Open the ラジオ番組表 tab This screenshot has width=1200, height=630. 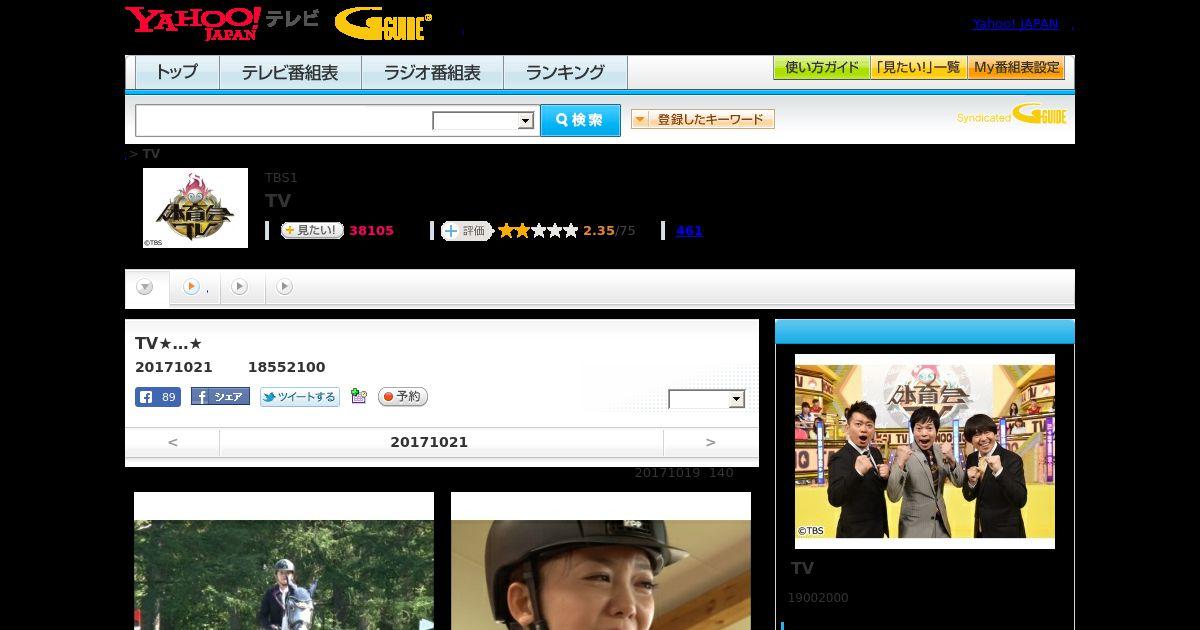(432, 72)
